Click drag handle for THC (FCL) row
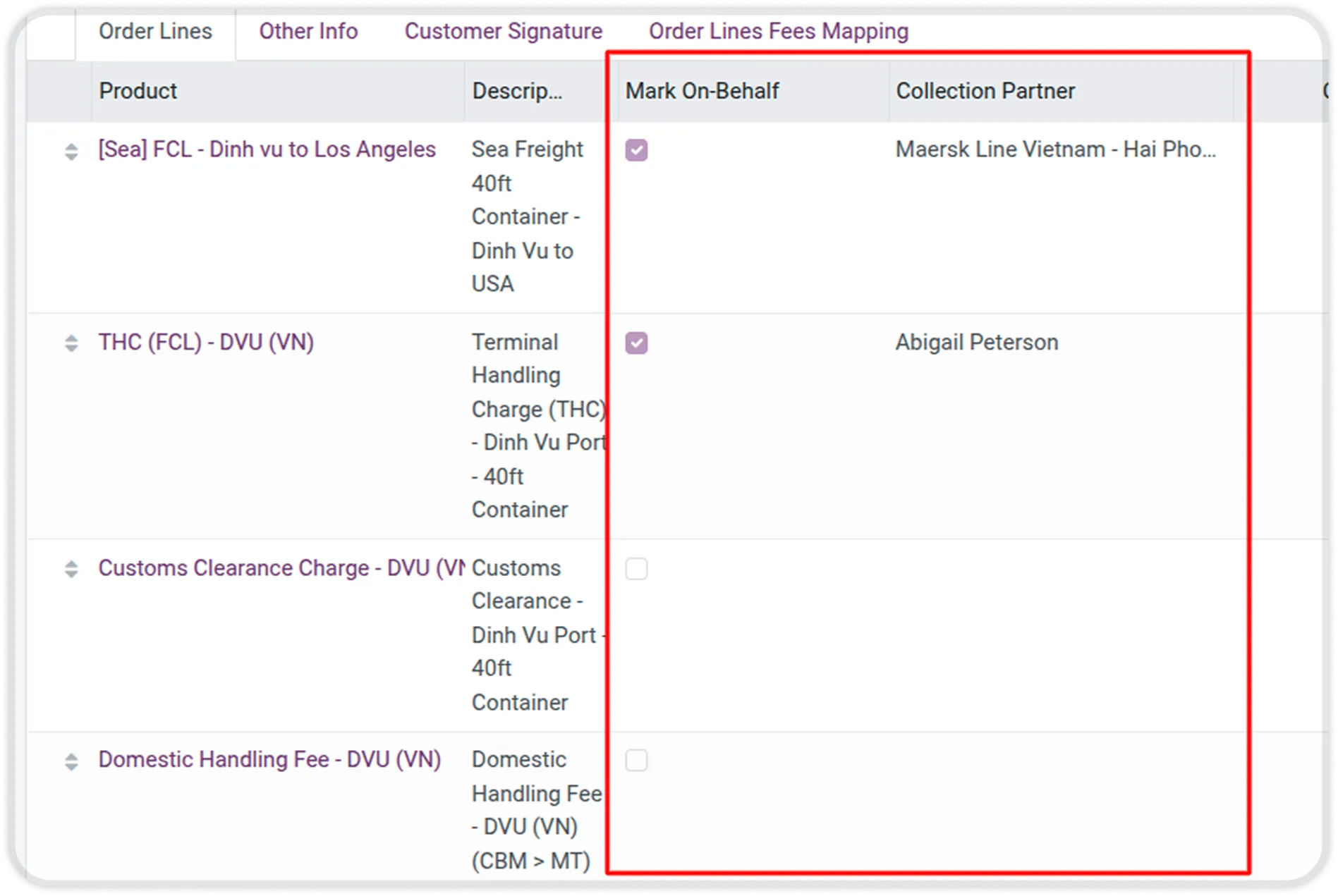1338x896 pixels. click(x=71, y=343)
